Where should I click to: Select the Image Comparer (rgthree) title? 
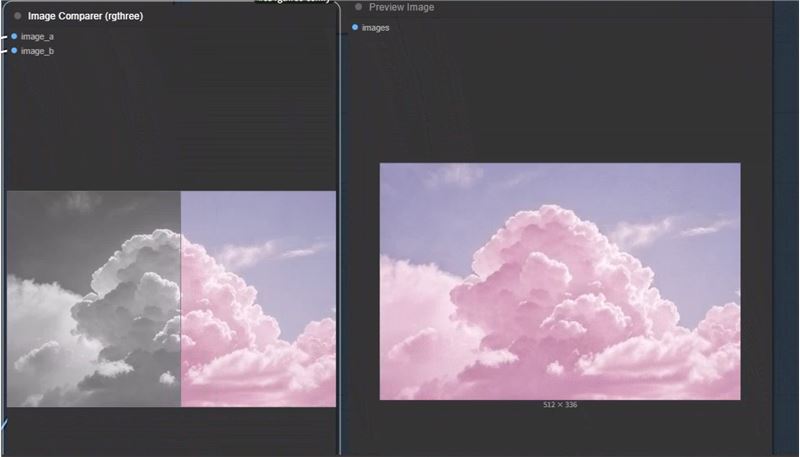click(84, 16)
